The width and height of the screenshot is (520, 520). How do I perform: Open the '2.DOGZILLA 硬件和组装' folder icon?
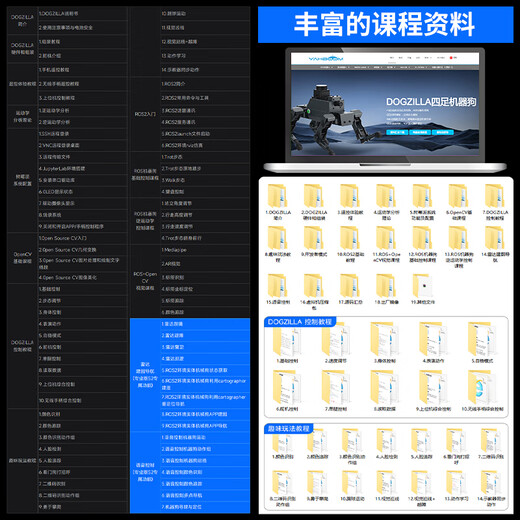point(314,196)
